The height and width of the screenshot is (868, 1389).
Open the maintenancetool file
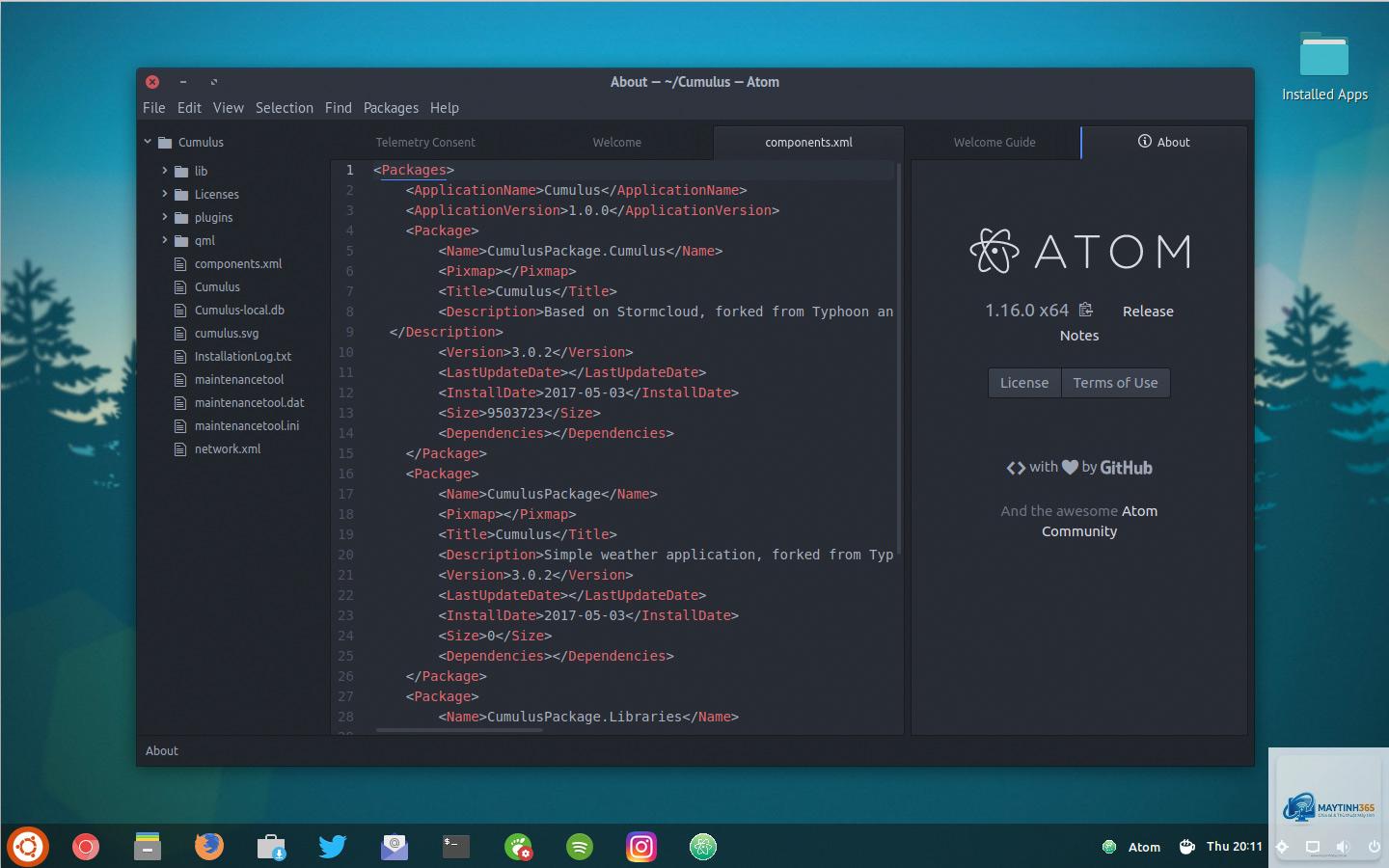(x=239, y=379)
